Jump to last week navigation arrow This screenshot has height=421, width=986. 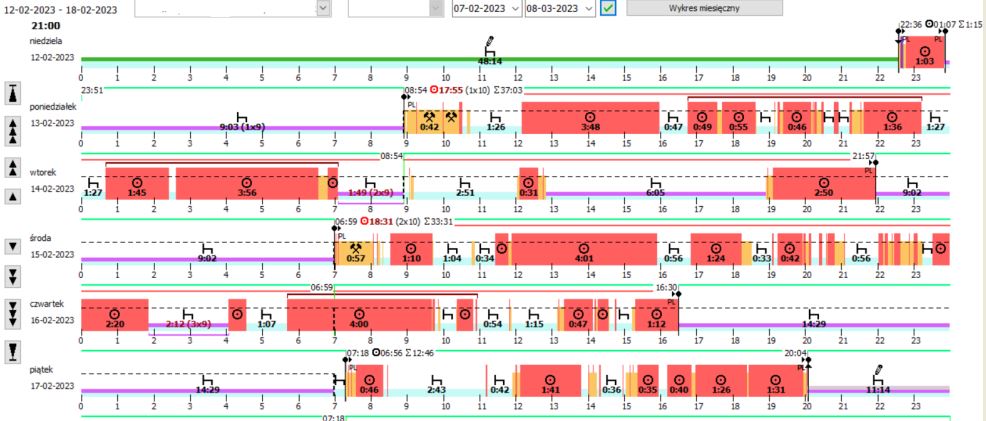click(x=12, y=350)
